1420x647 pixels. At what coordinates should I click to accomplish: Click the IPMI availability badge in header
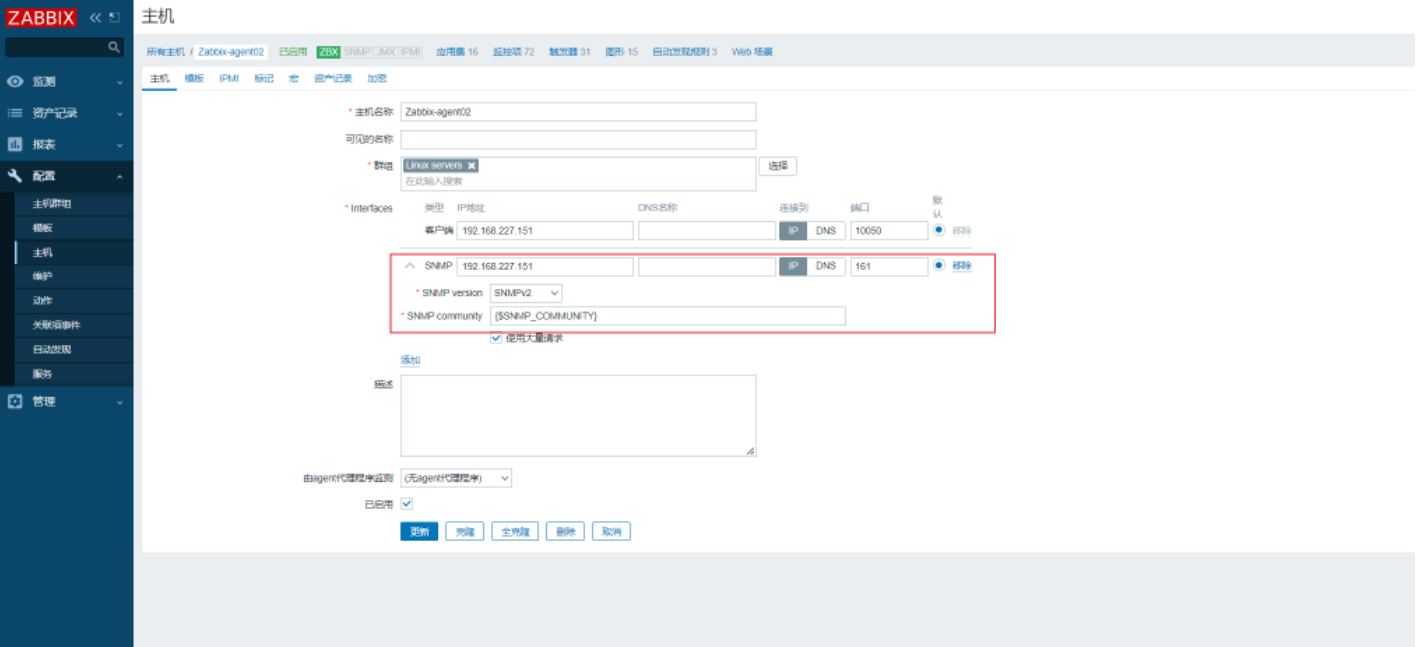point(410,52)
